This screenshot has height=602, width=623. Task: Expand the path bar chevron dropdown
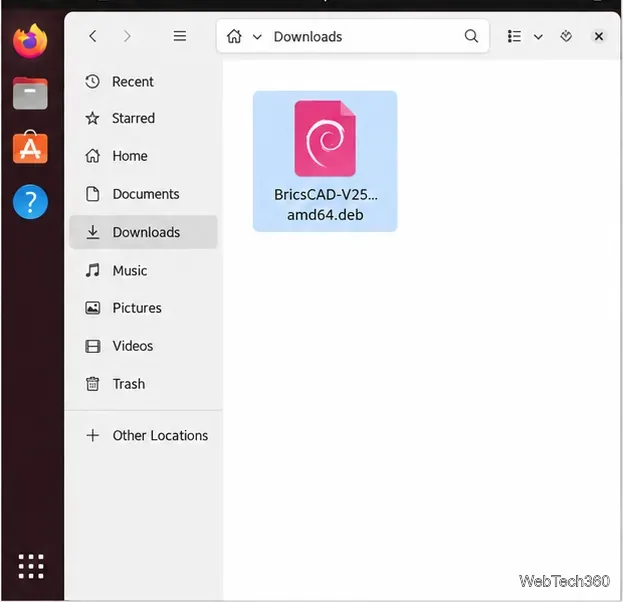(x=257, y=37)
